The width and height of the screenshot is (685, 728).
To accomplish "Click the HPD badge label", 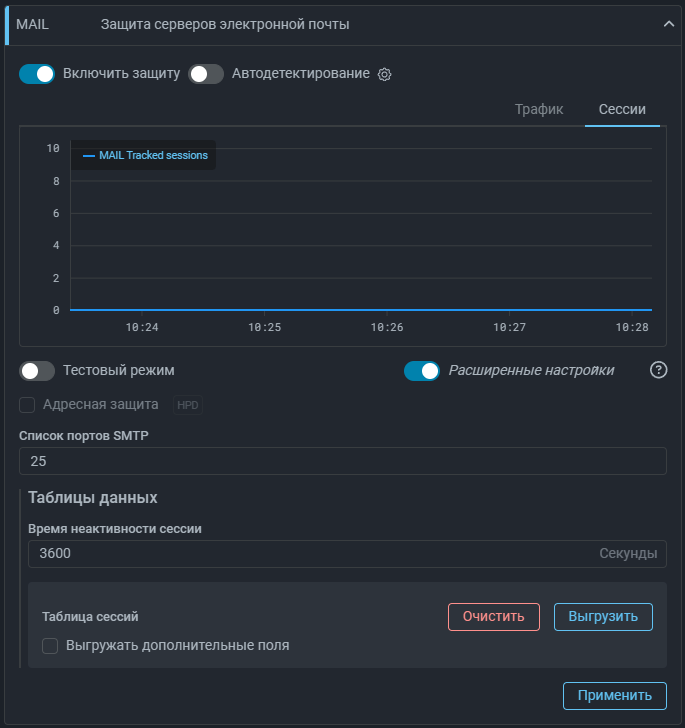I will (x=188, y=405).
